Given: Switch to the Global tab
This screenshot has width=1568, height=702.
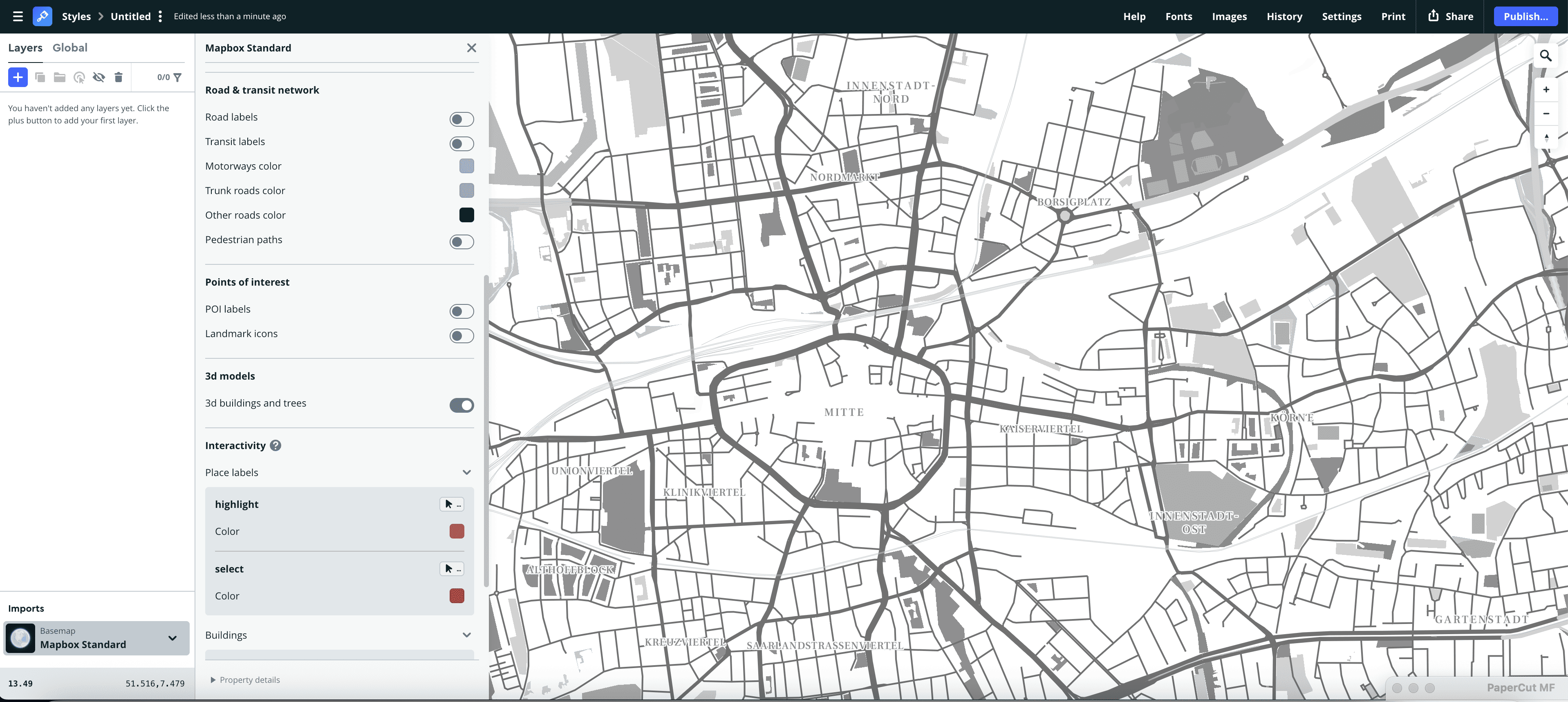Looking at the screenshot, I should [69, 47].
